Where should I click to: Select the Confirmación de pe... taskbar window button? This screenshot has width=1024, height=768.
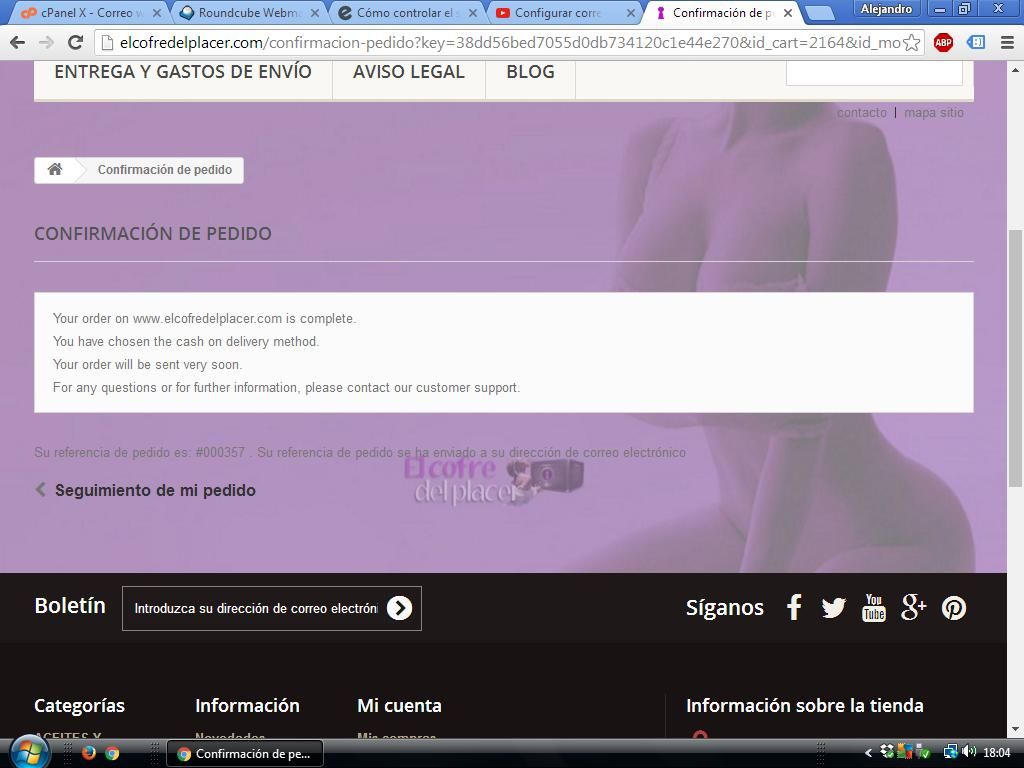[x=246, y=753]
